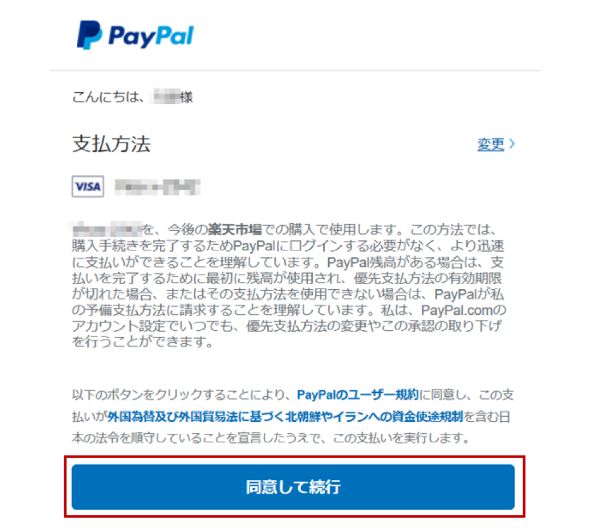The height and width of the screenshot is (531, 612).
Task: Click the を行うことができます closing sentence
Action: tap(142, 342)
